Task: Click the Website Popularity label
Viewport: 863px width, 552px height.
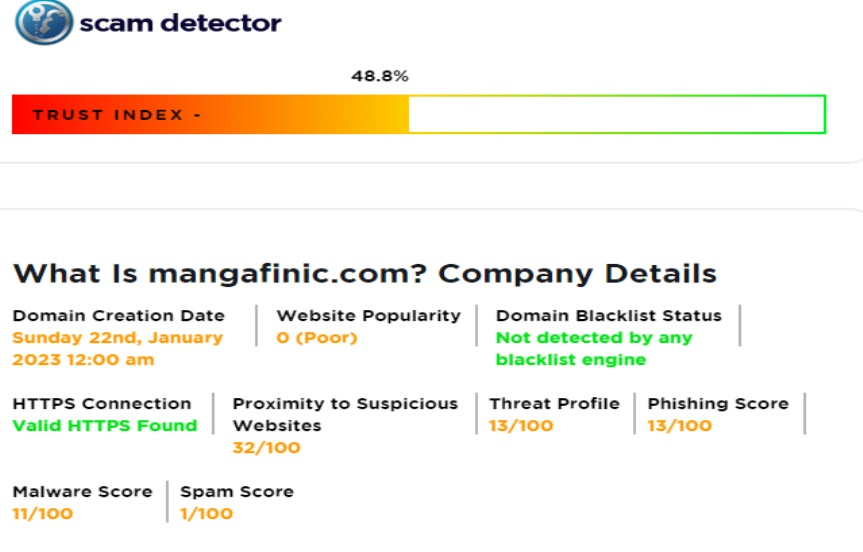Action: point(368,315)
